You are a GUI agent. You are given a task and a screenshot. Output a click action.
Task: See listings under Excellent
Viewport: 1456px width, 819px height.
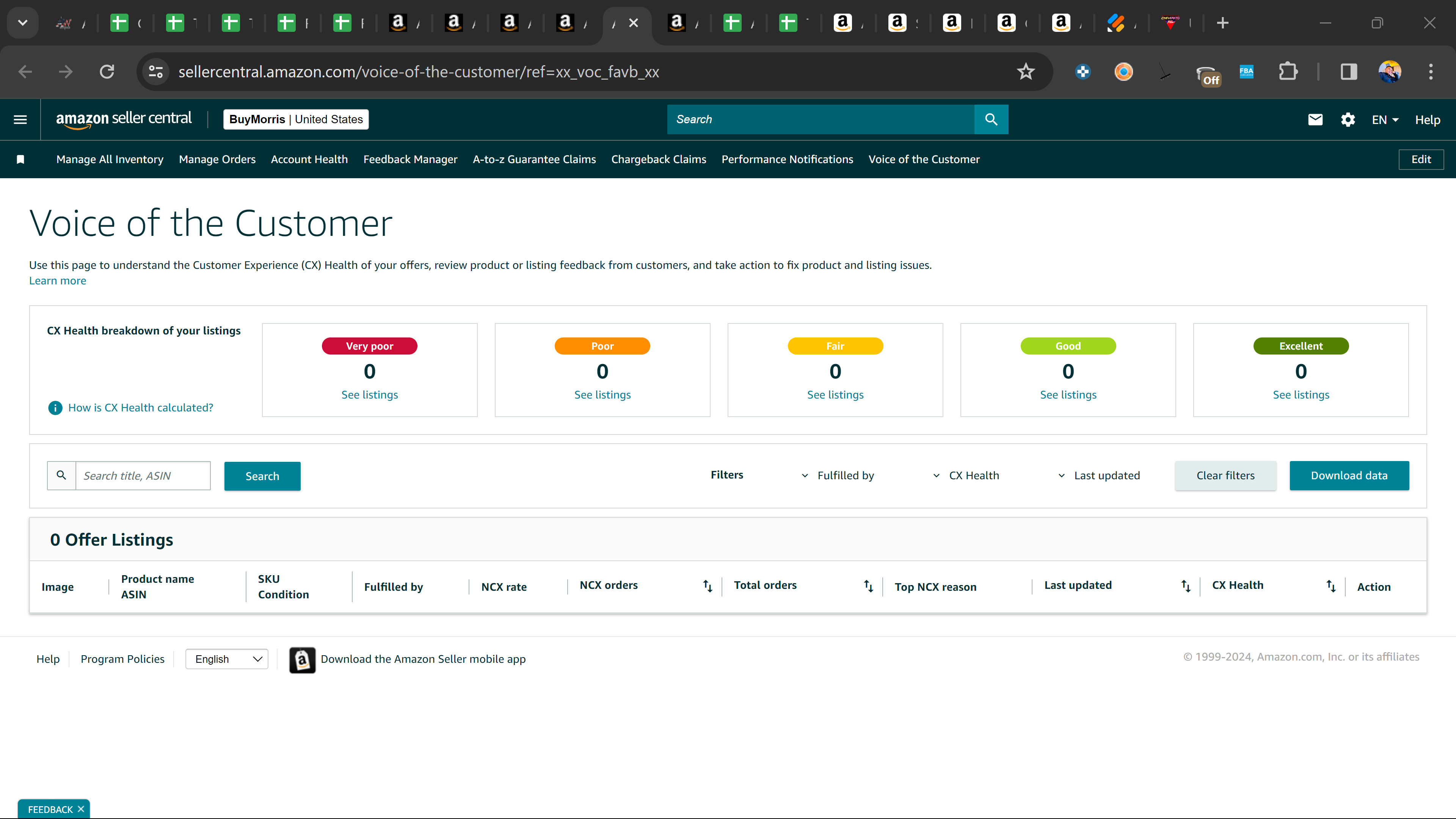coord(1301,394)
